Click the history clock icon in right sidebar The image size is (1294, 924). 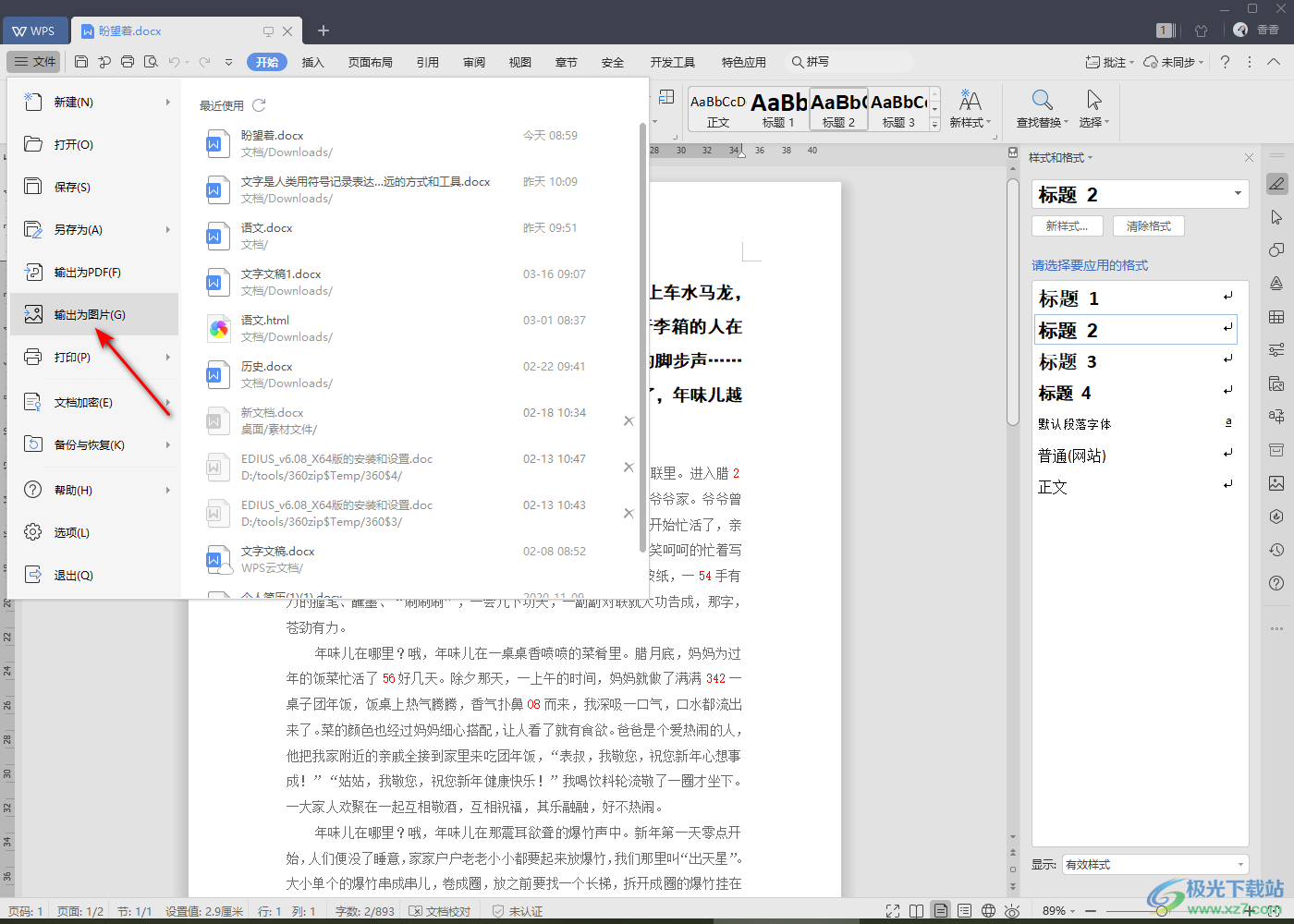[x=1276, y=550]
